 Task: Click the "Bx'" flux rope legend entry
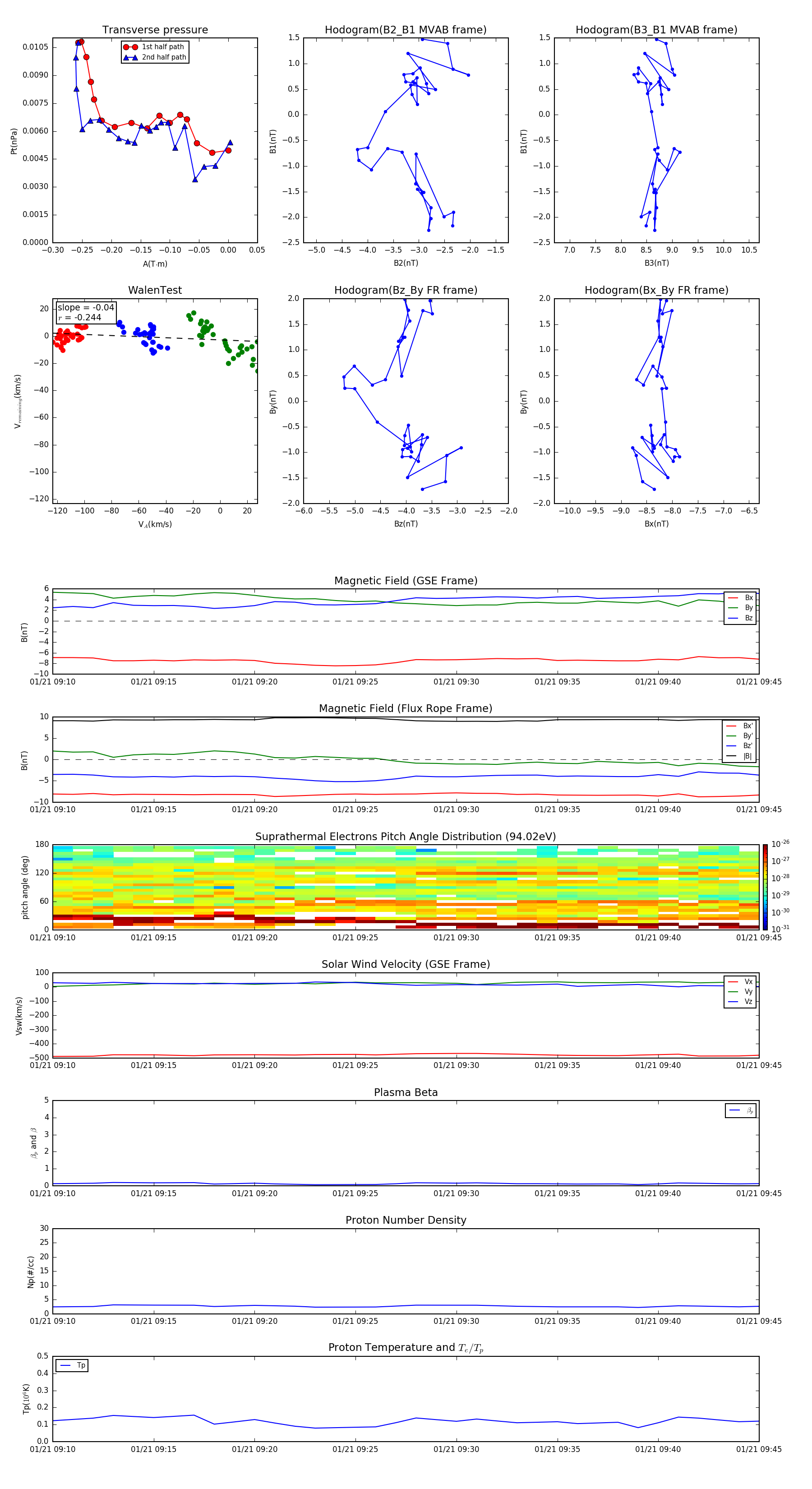click(x=740, y=726)
